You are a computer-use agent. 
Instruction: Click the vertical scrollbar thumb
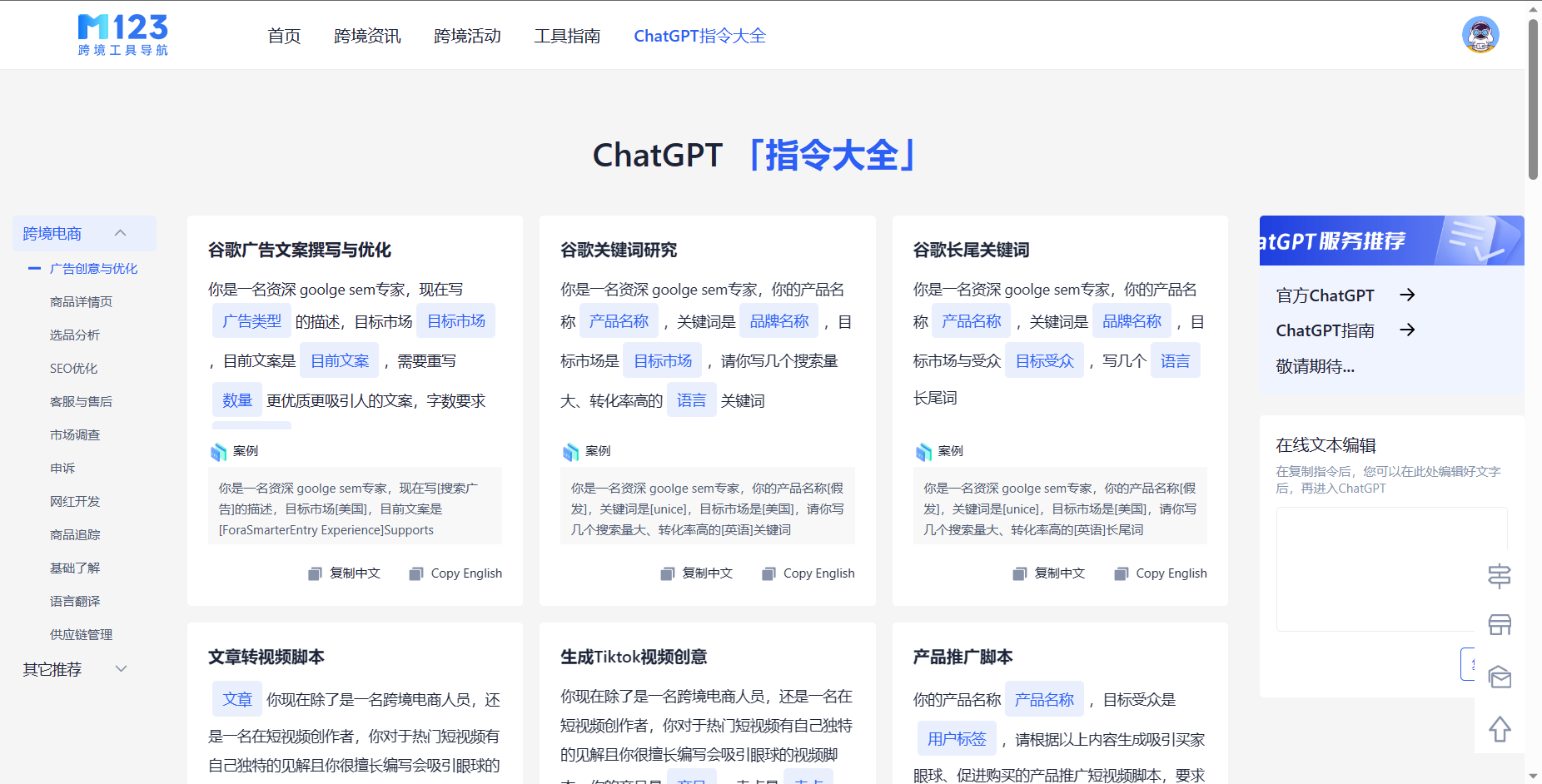pyautogui.click(x=1533, y=99)
